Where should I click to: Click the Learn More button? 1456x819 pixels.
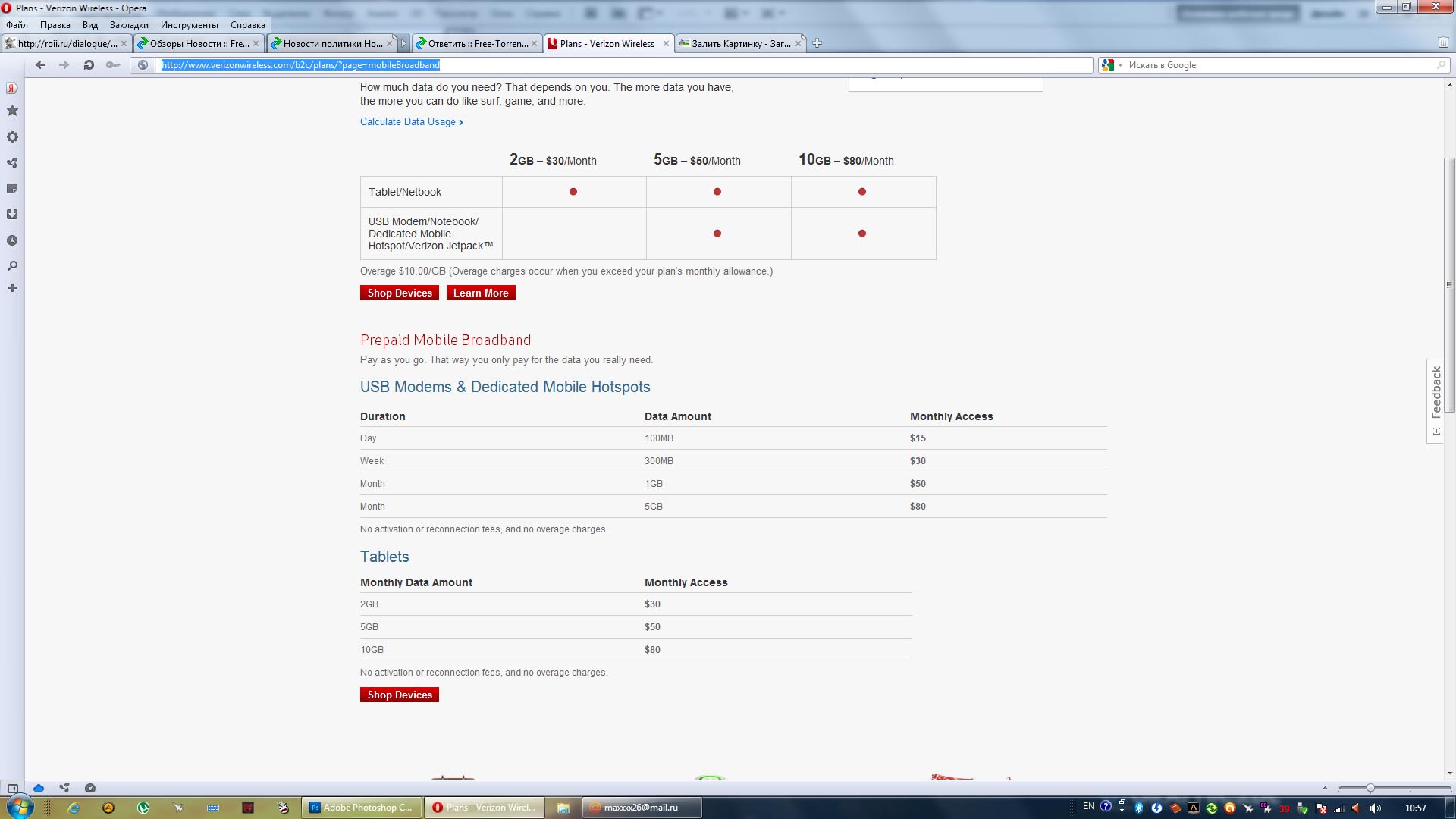(x=480, y=293)
